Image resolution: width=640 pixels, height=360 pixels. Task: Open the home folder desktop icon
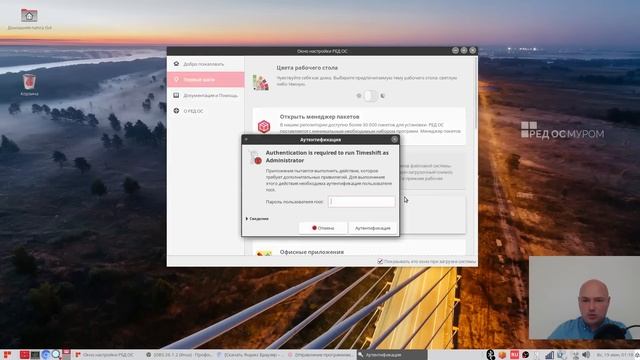[x=29, y=16]
